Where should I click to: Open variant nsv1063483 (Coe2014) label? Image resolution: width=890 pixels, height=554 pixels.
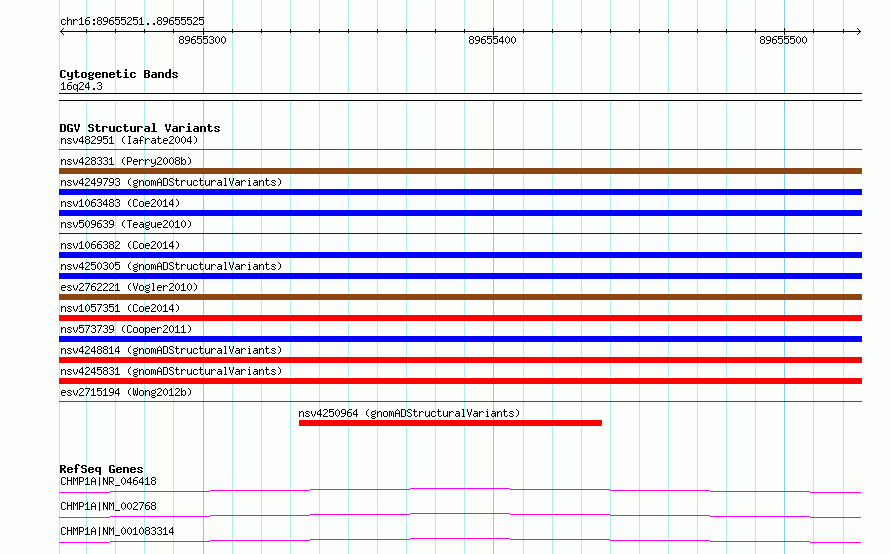[120, 203]
